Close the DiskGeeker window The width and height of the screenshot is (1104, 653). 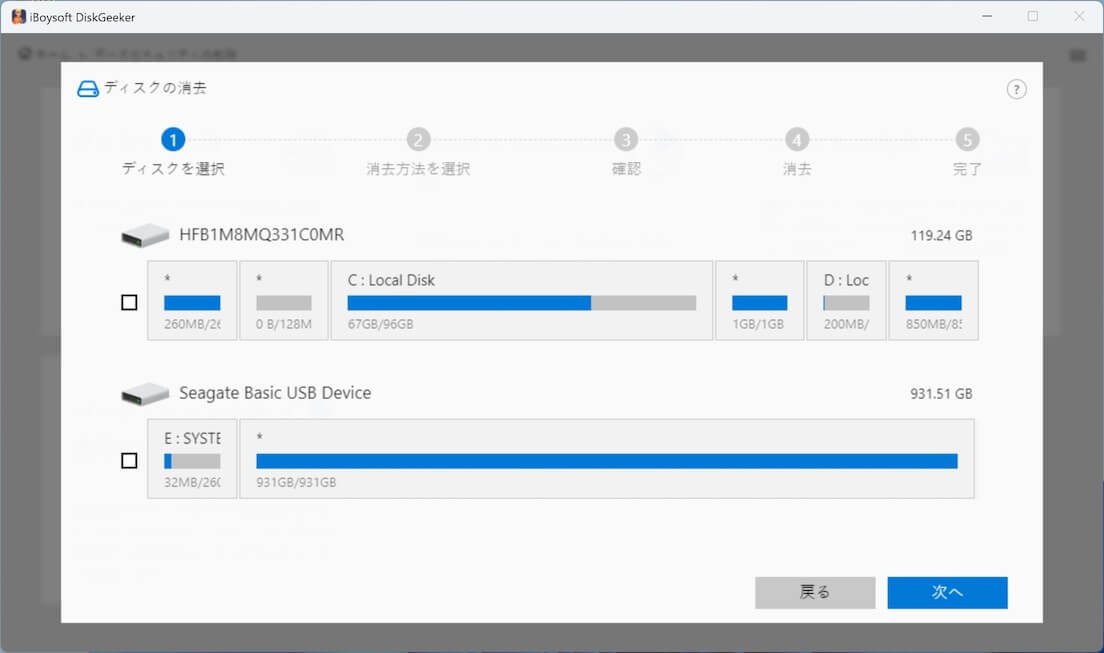coord(1079,16)
